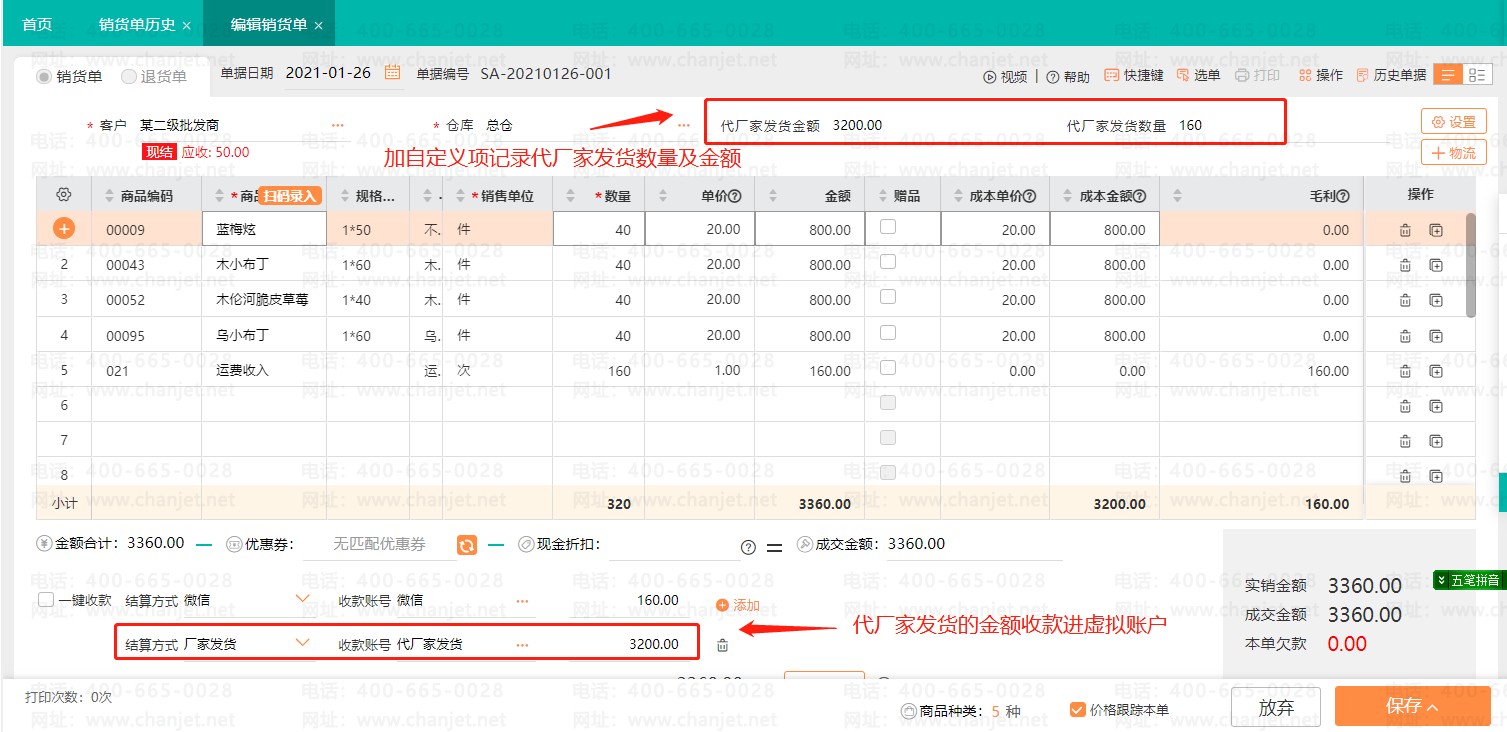Expand the 保存 button arrow menu

(1433, 707)
